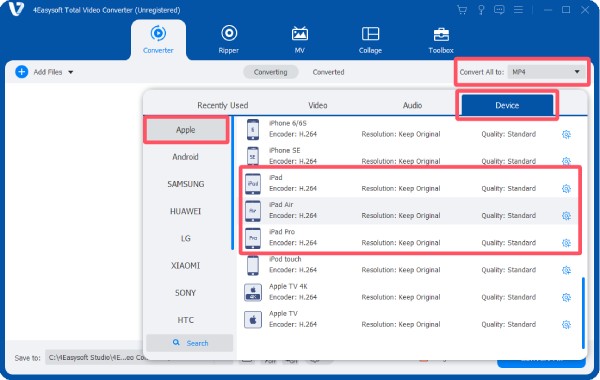Click the Search box under brand list
The image size is (600, 380).
190,343
